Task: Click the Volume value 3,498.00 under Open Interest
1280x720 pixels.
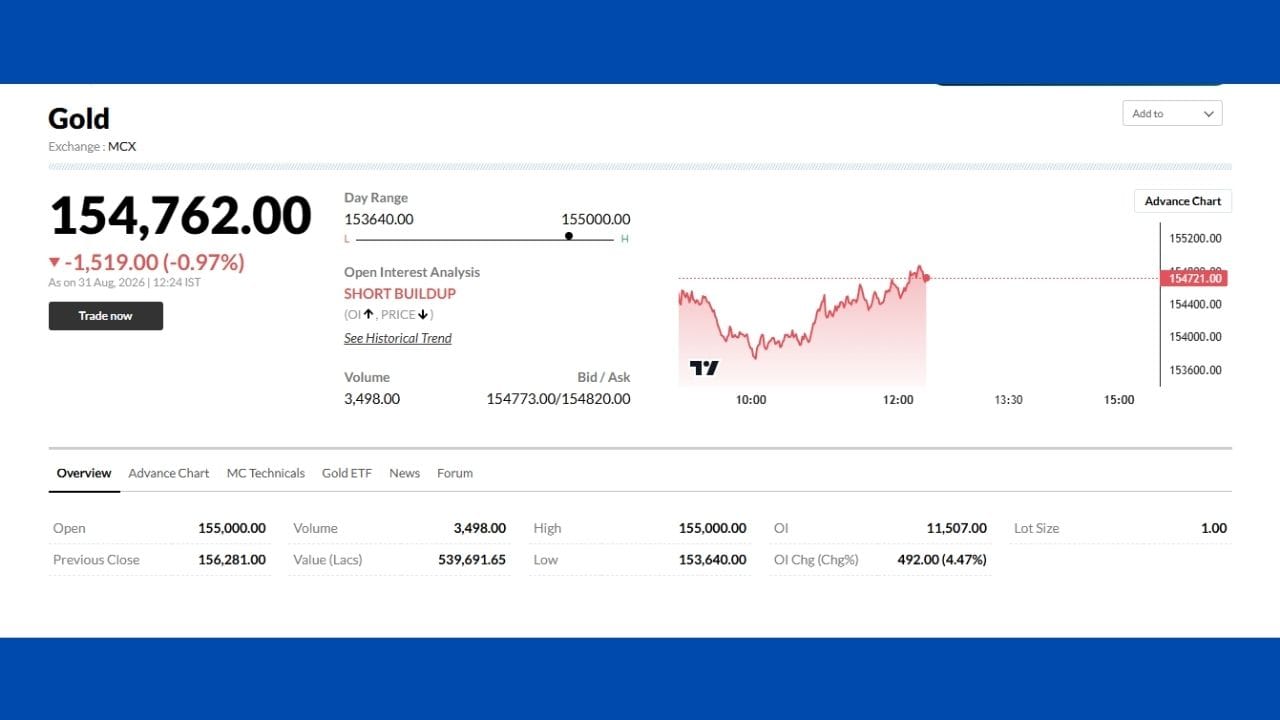Action: point(372,399)
